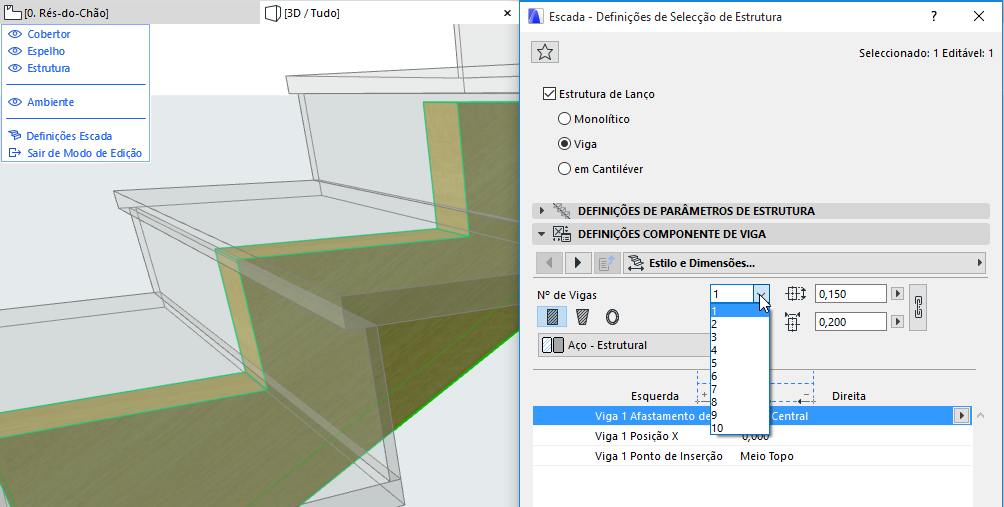Select Viga radio option

point(564,144)
